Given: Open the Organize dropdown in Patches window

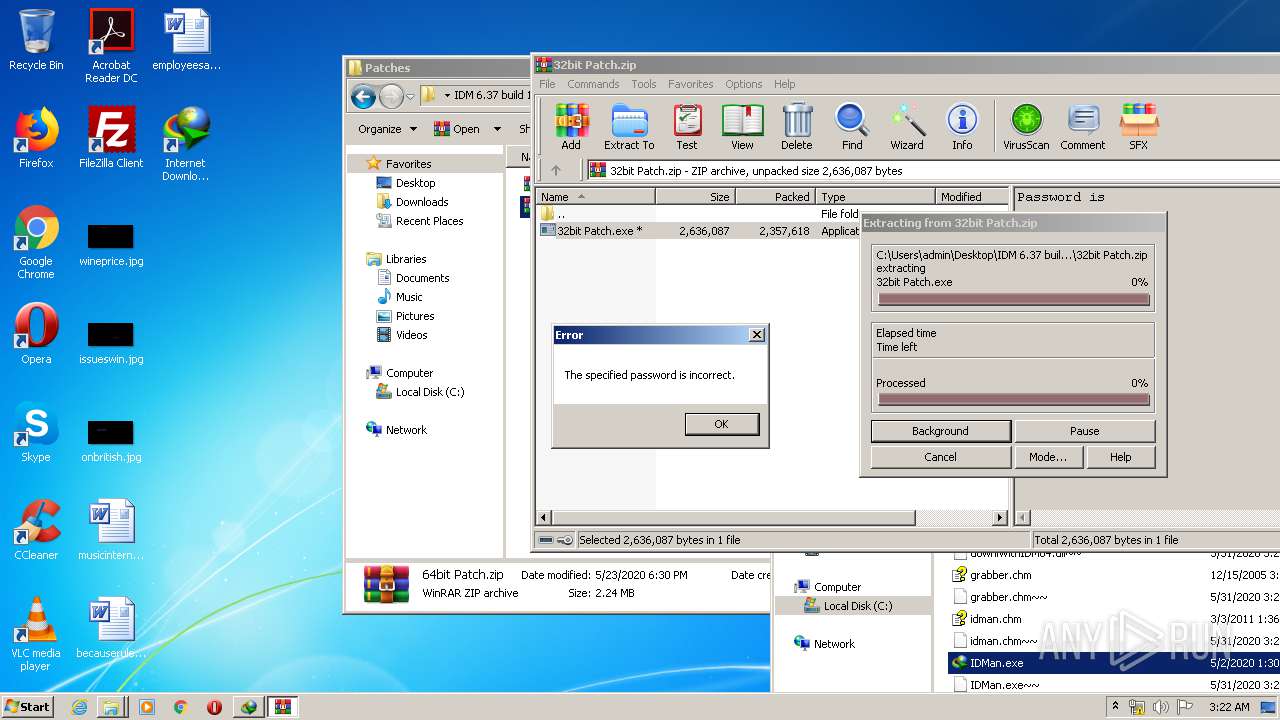Looking at the screenshot, I should tap(387, 129).
